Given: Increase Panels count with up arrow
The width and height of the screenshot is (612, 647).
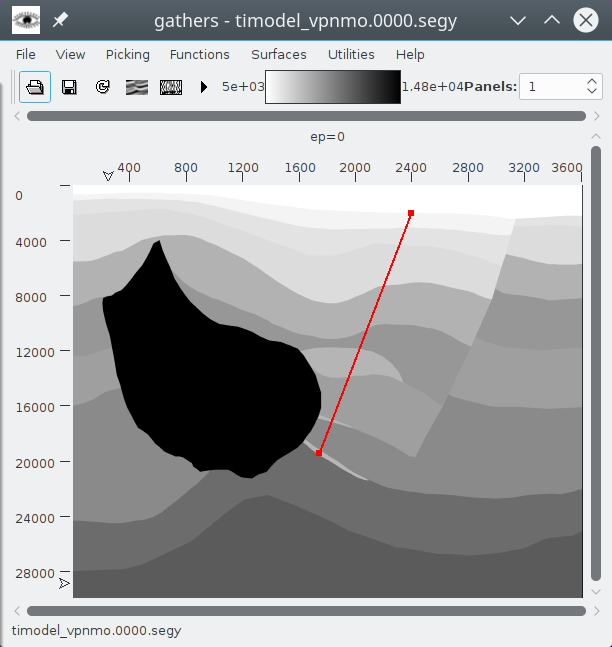Looking at the screenshot, I should (x=592, y=81).
